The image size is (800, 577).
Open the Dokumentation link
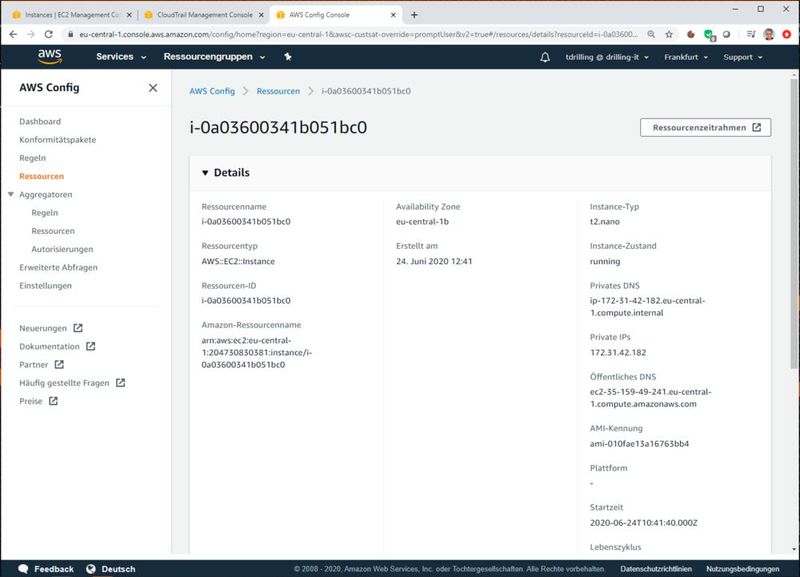[49, 346]
